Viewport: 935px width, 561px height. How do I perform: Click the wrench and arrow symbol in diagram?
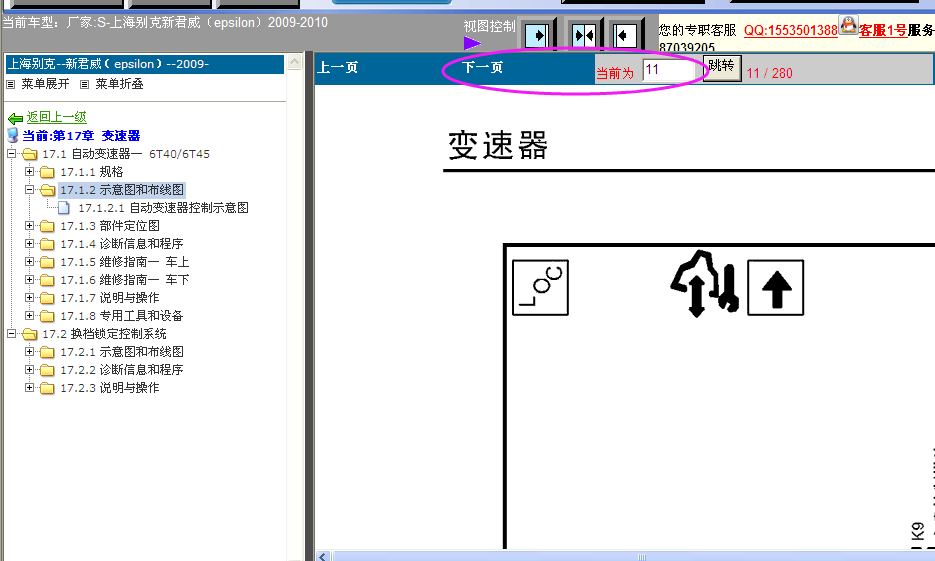pyautogui.click(x=705, y=284)
